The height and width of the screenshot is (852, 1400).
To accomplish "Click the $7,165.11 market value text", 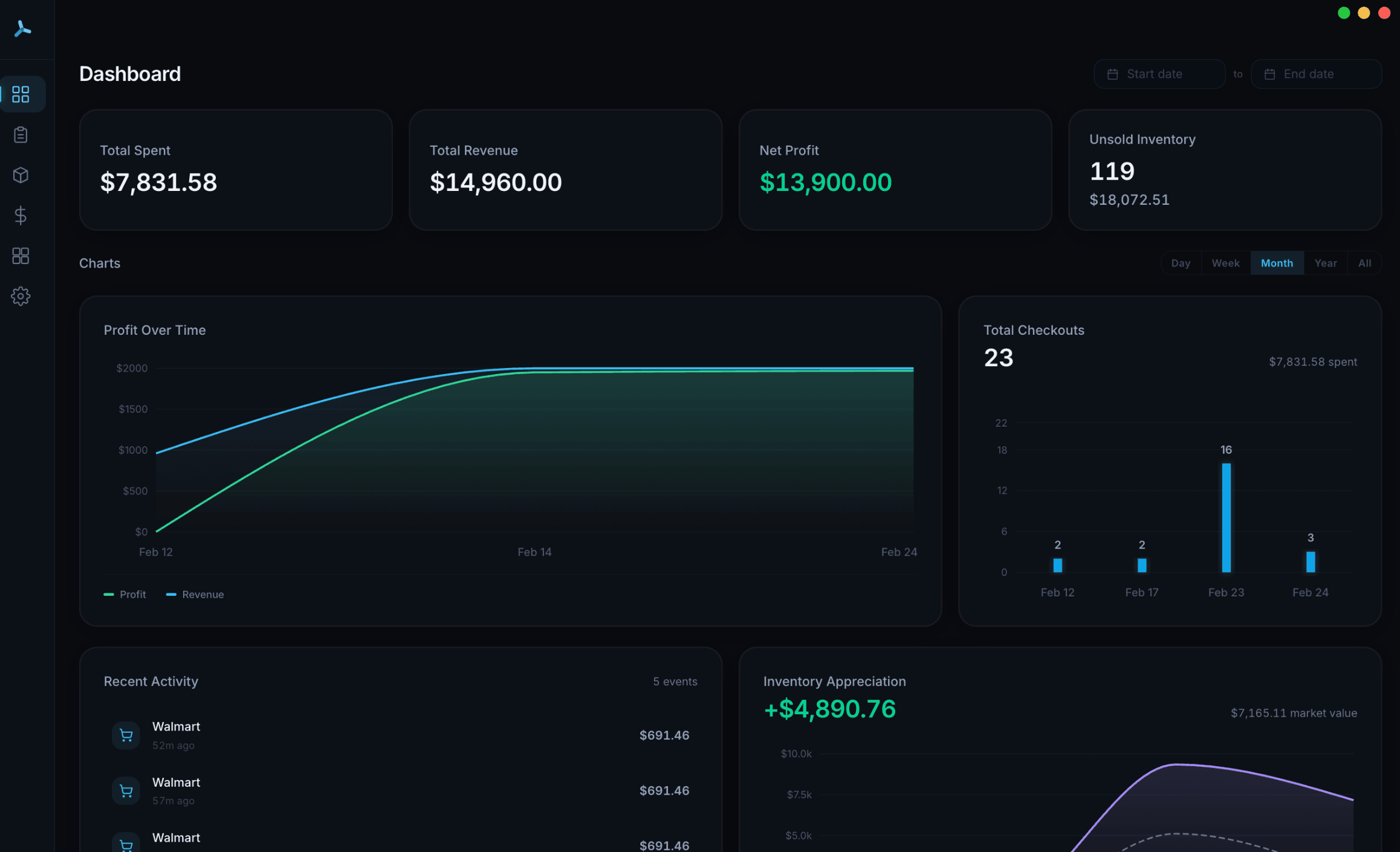I will click(1294, 713).
